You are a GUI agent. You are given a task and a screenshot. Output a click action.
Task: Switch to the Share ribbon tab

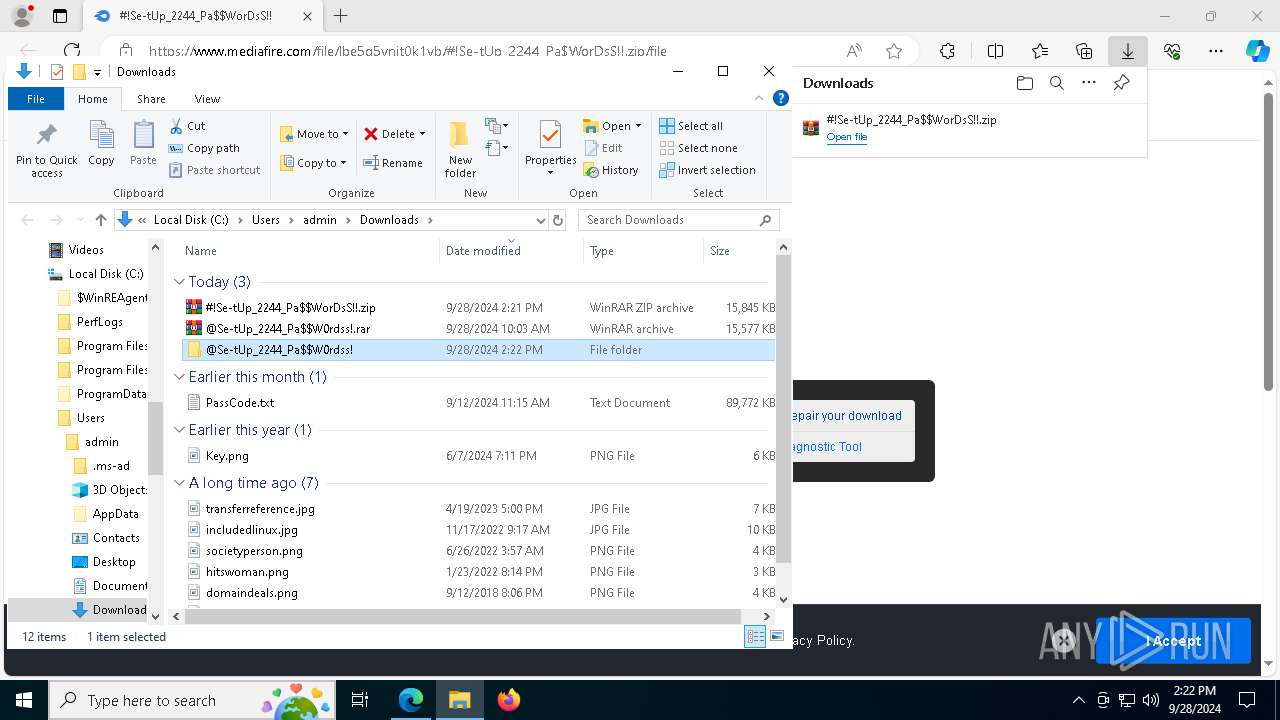151,99
